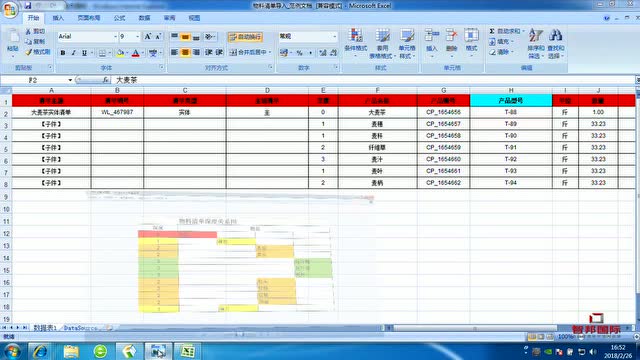Click the Merge and Center button
The image size is (640, 360).
coord(250,52)
